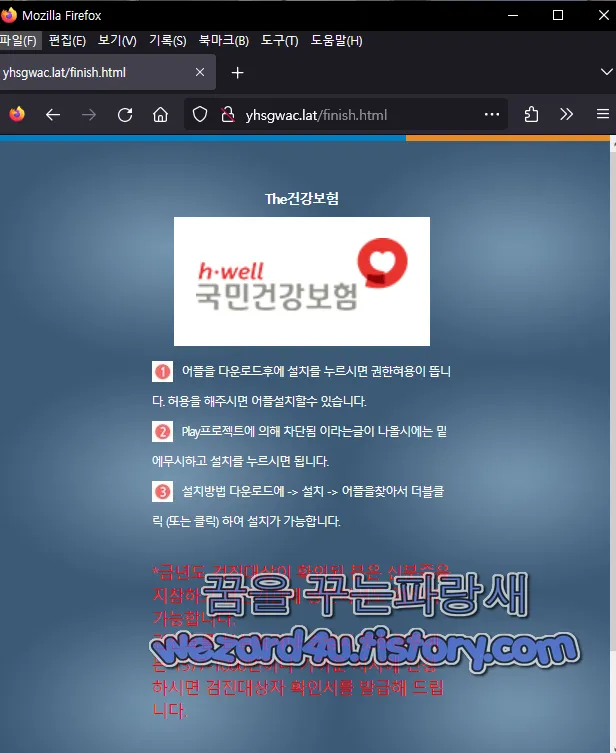The width and height of the screenshot is (616, 753).
Task: Minimize the Firefox window
Action: [x=513, y=15]
